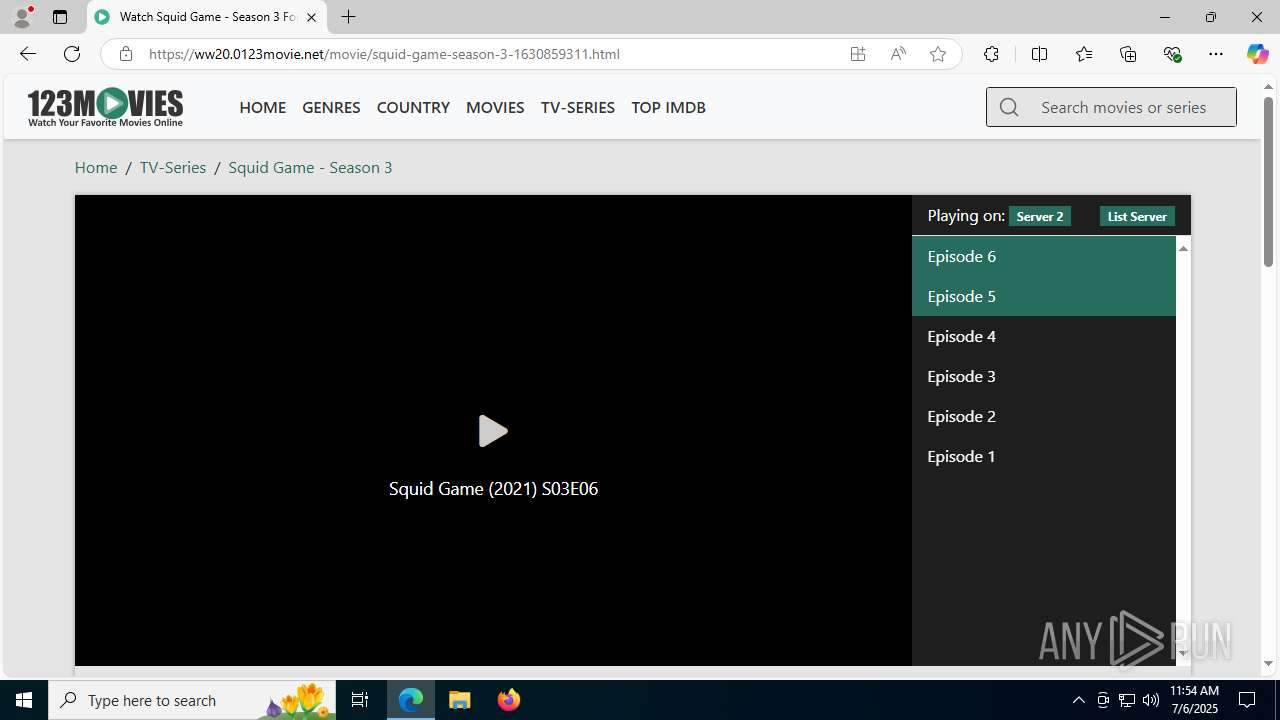Open the Extensions puzzle icon

click(991, 54)
